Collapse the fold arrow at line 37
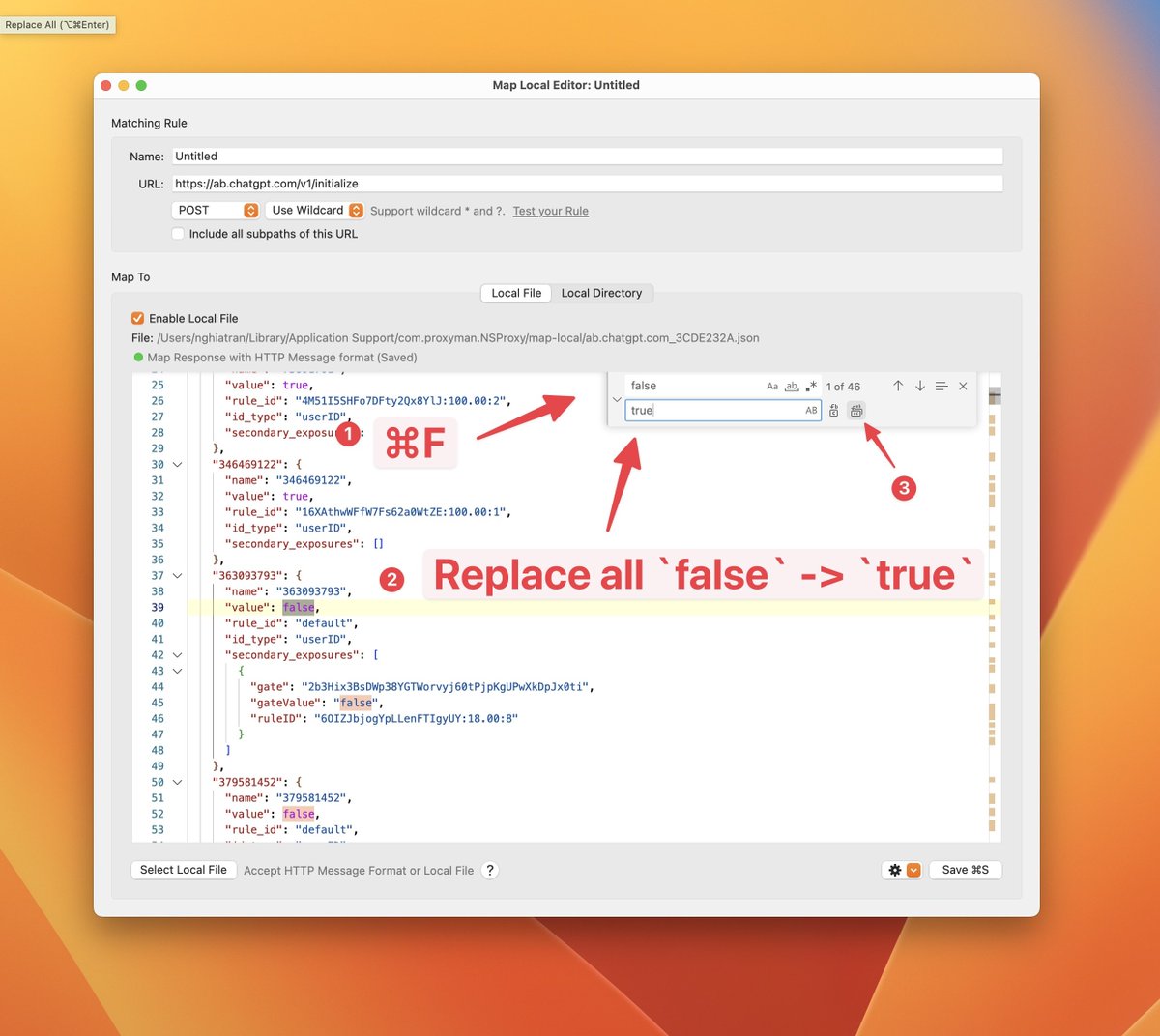 [177, 576]
